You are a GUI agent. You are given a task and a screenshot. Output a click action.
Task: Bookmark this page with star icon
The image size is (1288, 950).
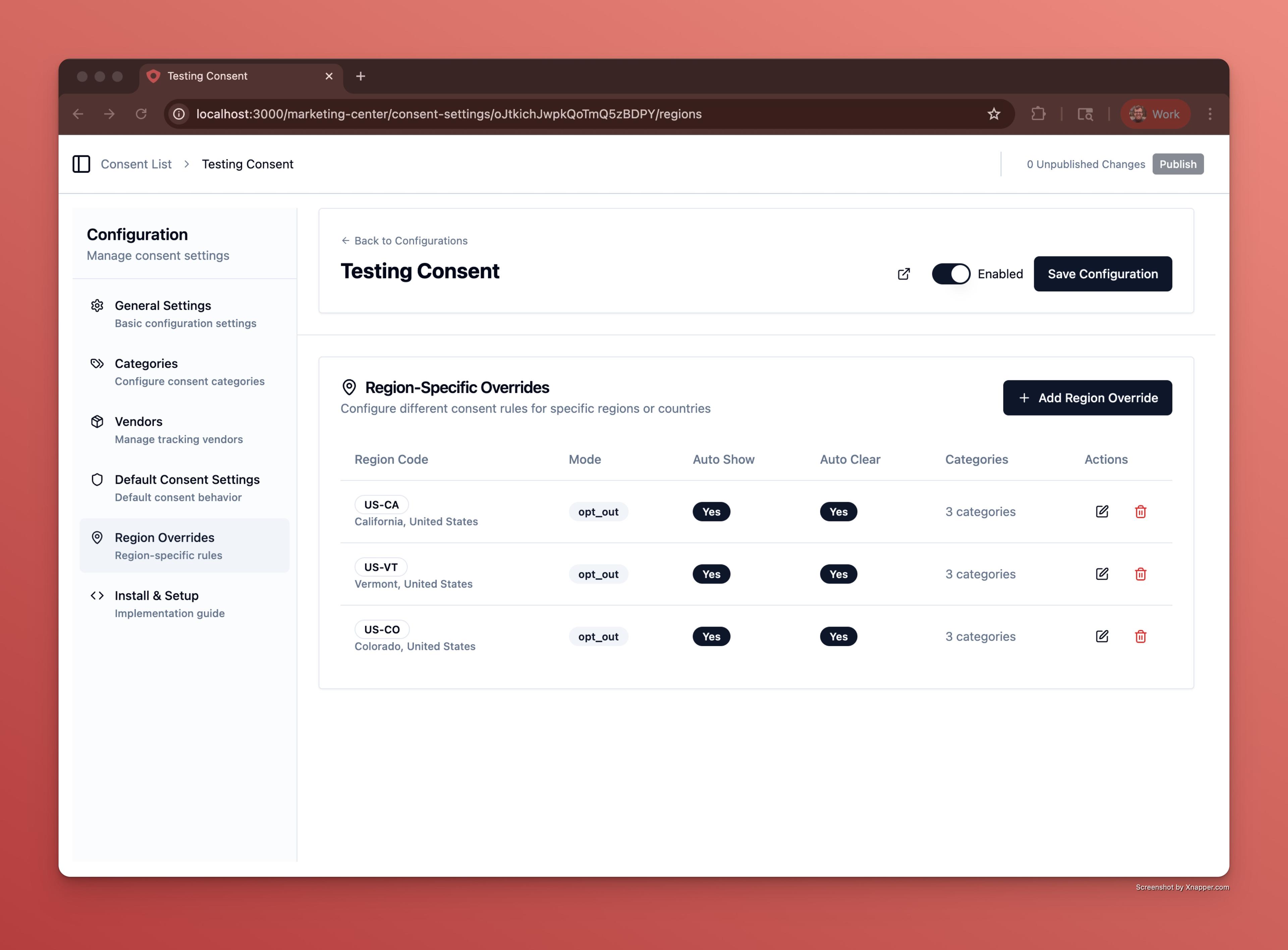994,114
